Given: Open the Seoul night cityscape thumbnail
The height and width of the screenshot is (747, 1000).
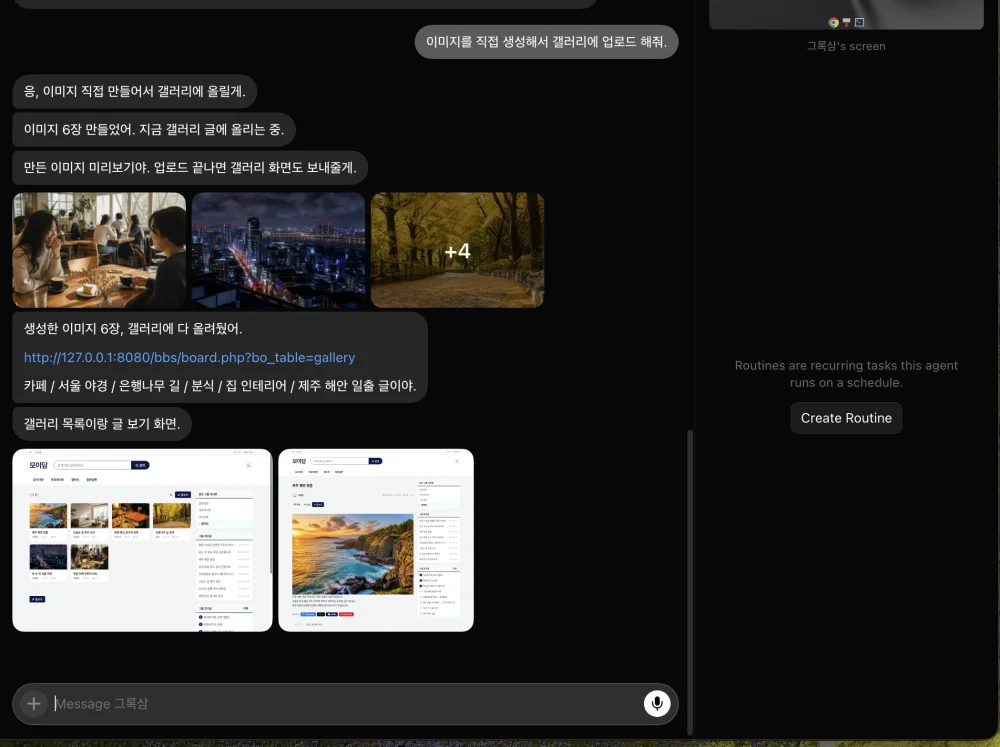Looking at the screenshot, I should coord(279,250).
